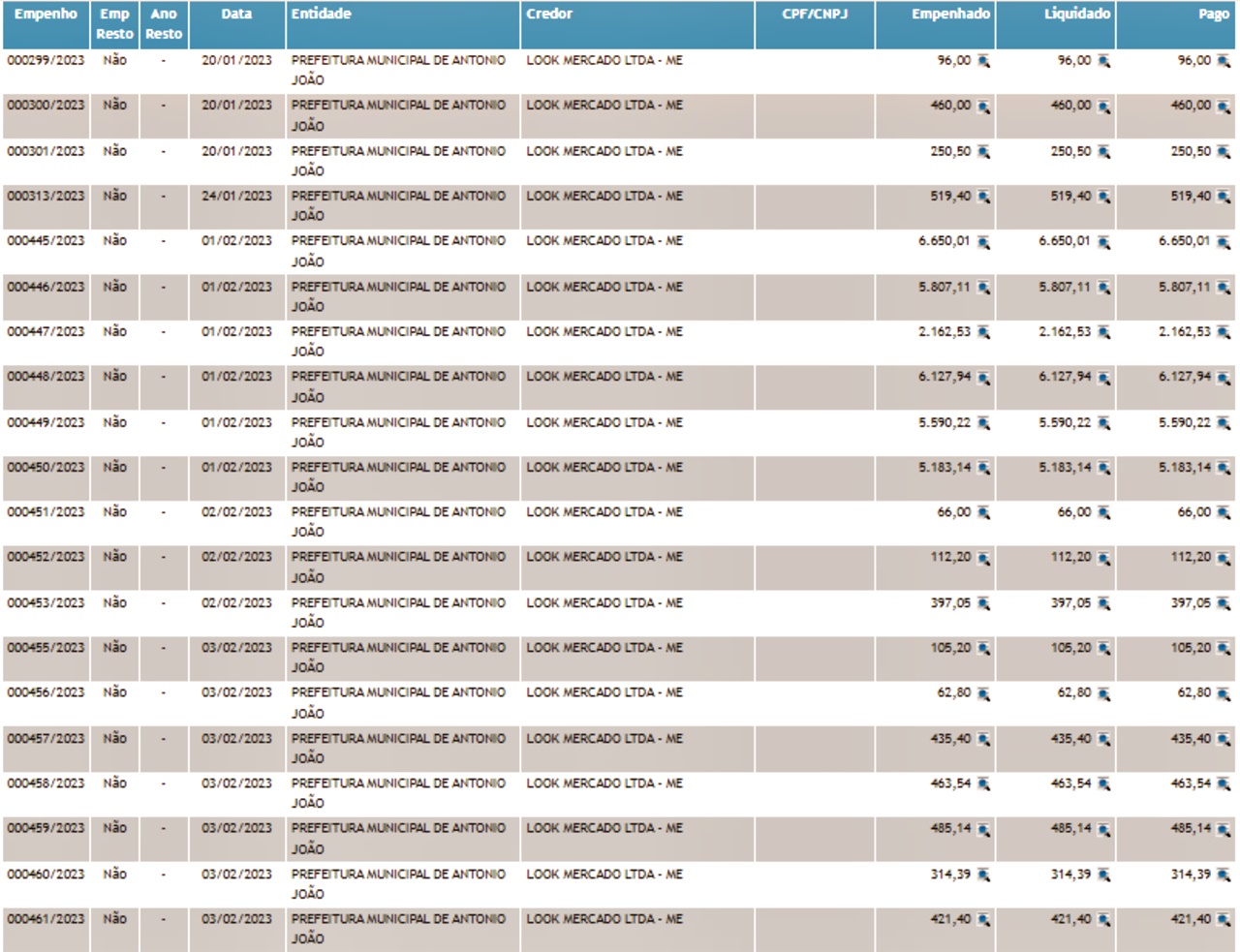1240x952 pixels.
Task: Open Liquidado magnifier for 000446/2023
Action: (x=1103, y=288)
